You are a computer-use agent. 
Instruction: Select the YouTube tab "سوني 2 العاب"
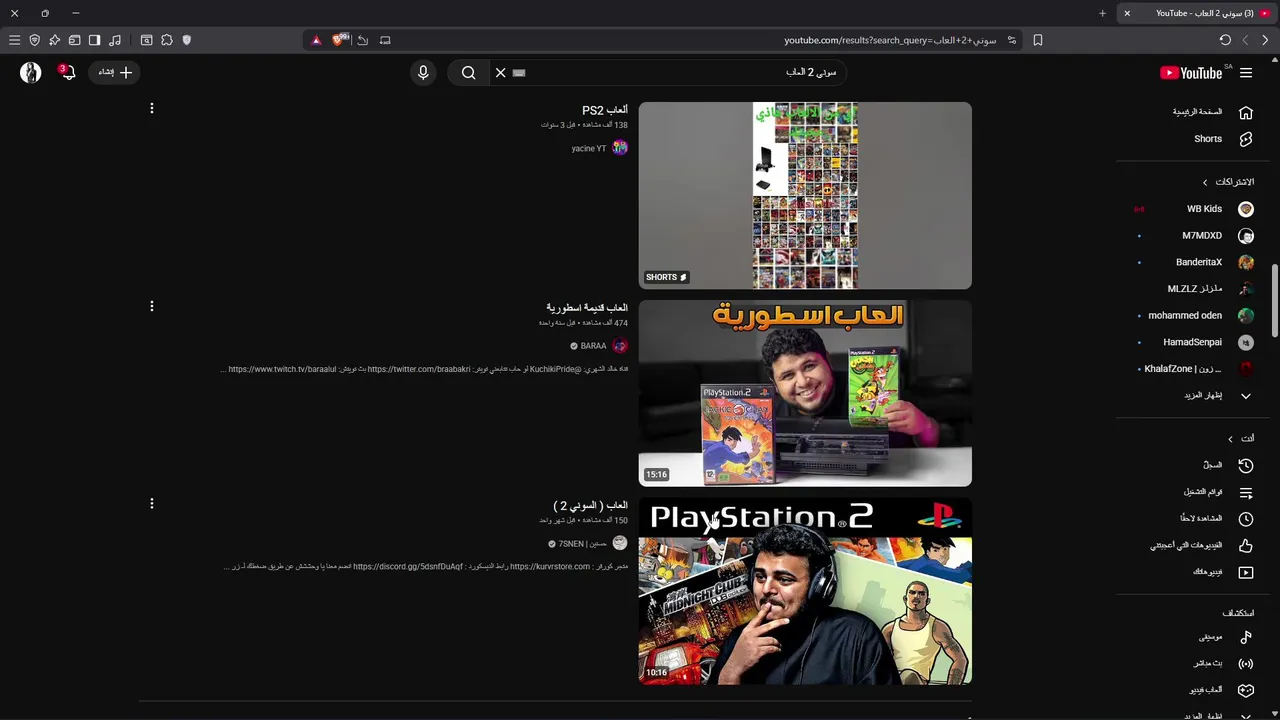tap(1195, 13)
